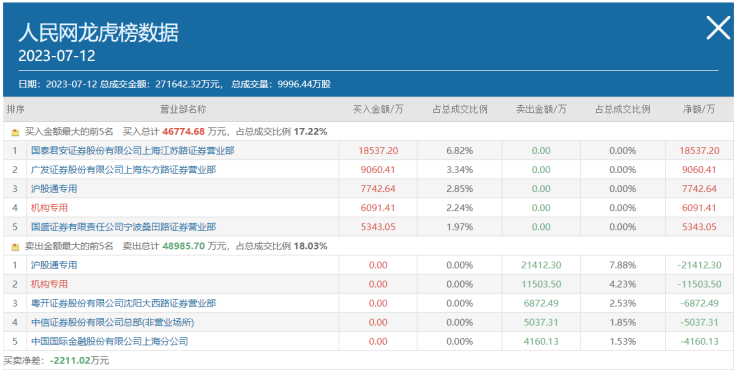Click sell ratio 7.88%

point(623,265)
